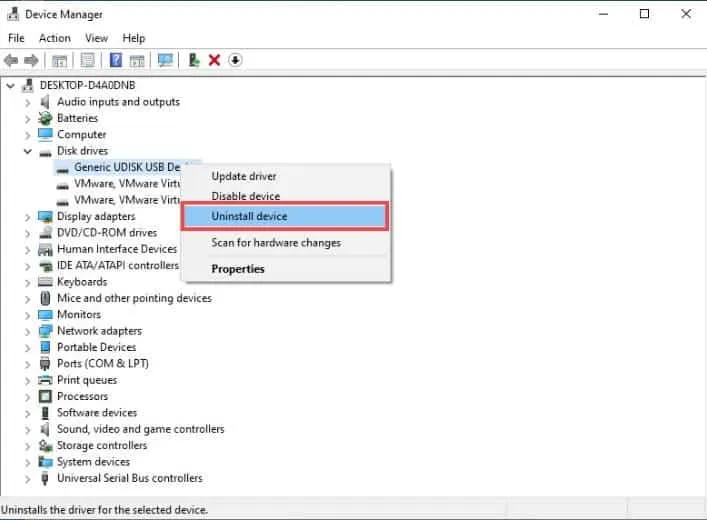Close the Device Manager window
The image size is (707, 520).
pos(686,14)
